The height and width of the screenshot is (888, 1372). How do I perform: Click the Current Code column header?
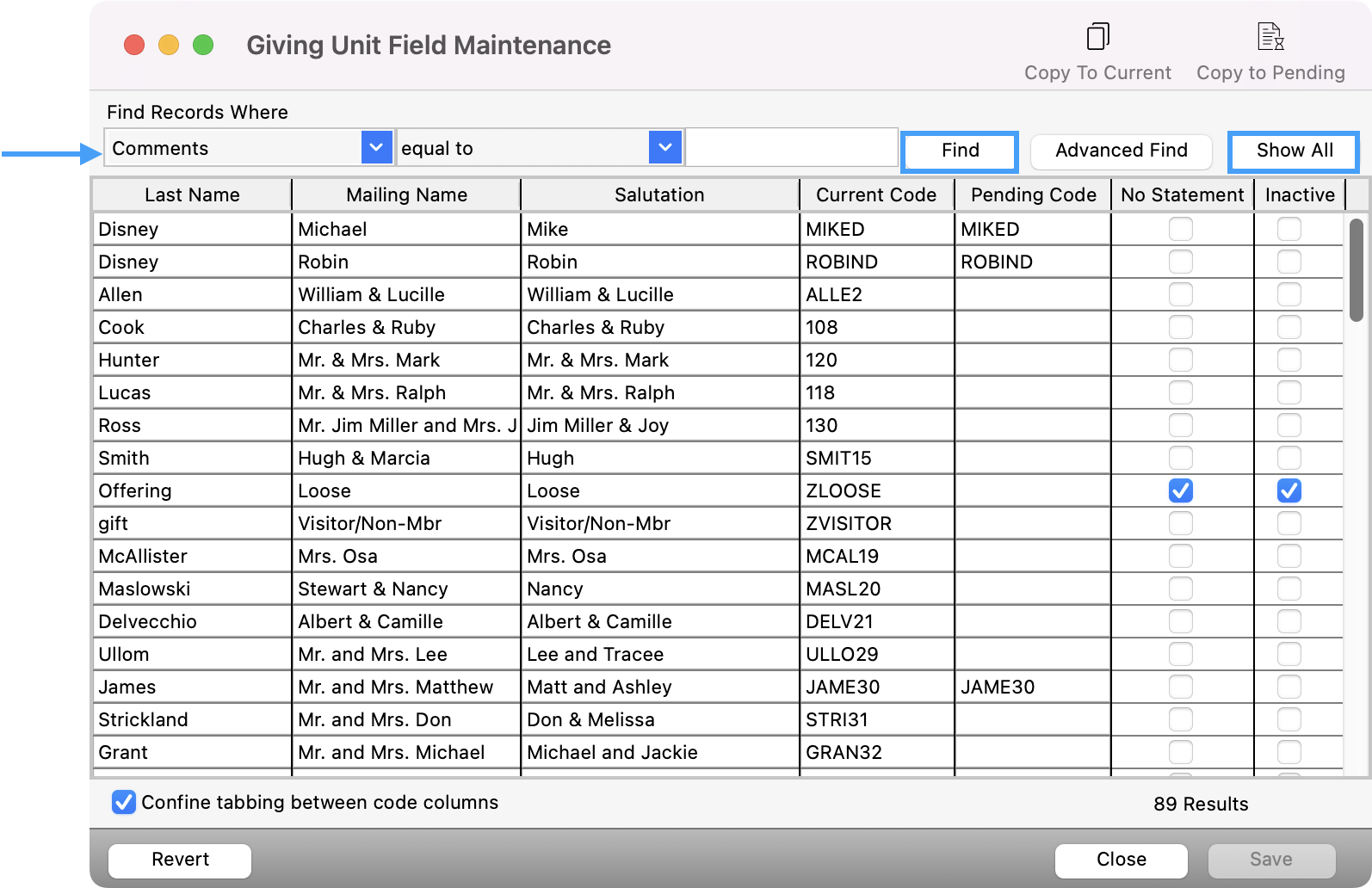click(x=875, y=195)
